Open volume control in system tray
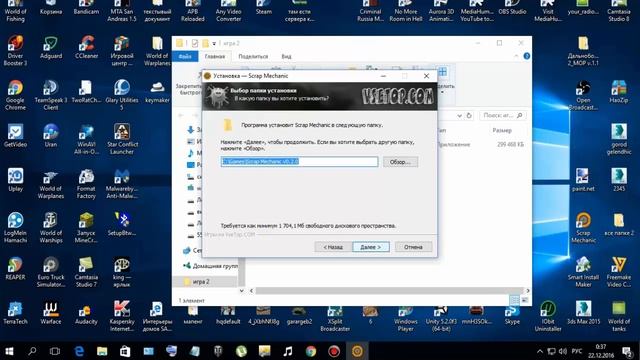 [563, 351]
